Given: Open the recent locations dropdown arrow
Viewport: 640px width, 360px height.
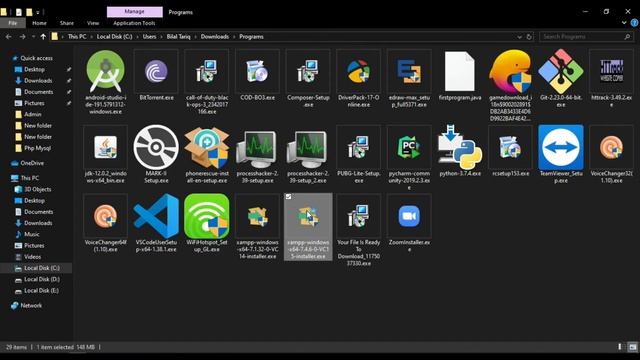Looking at the screenshot, I should point(33,37).
